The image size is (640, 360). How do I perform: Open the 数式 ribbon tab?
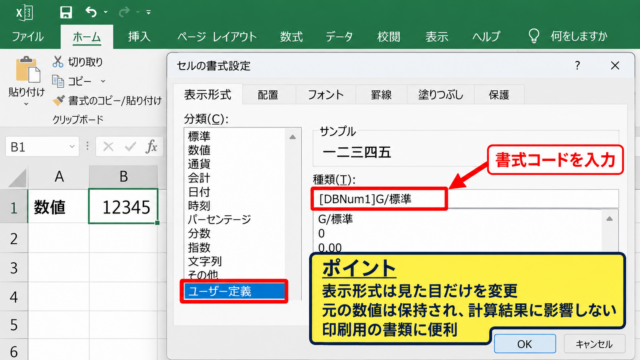coord(291,37)
